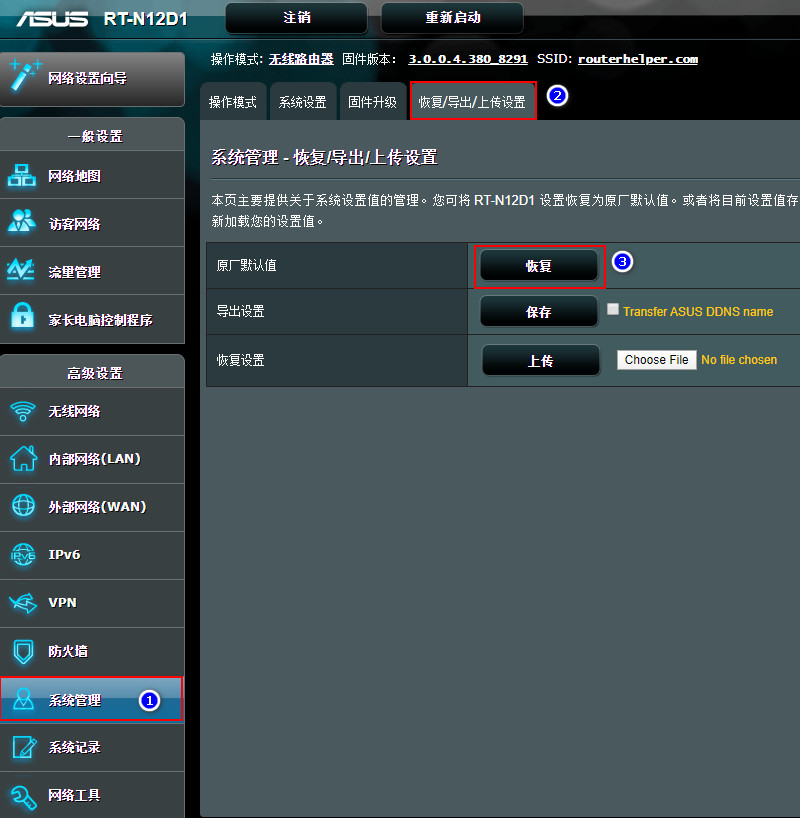Click the 重新启动 reboot button

tap(452, 18)
